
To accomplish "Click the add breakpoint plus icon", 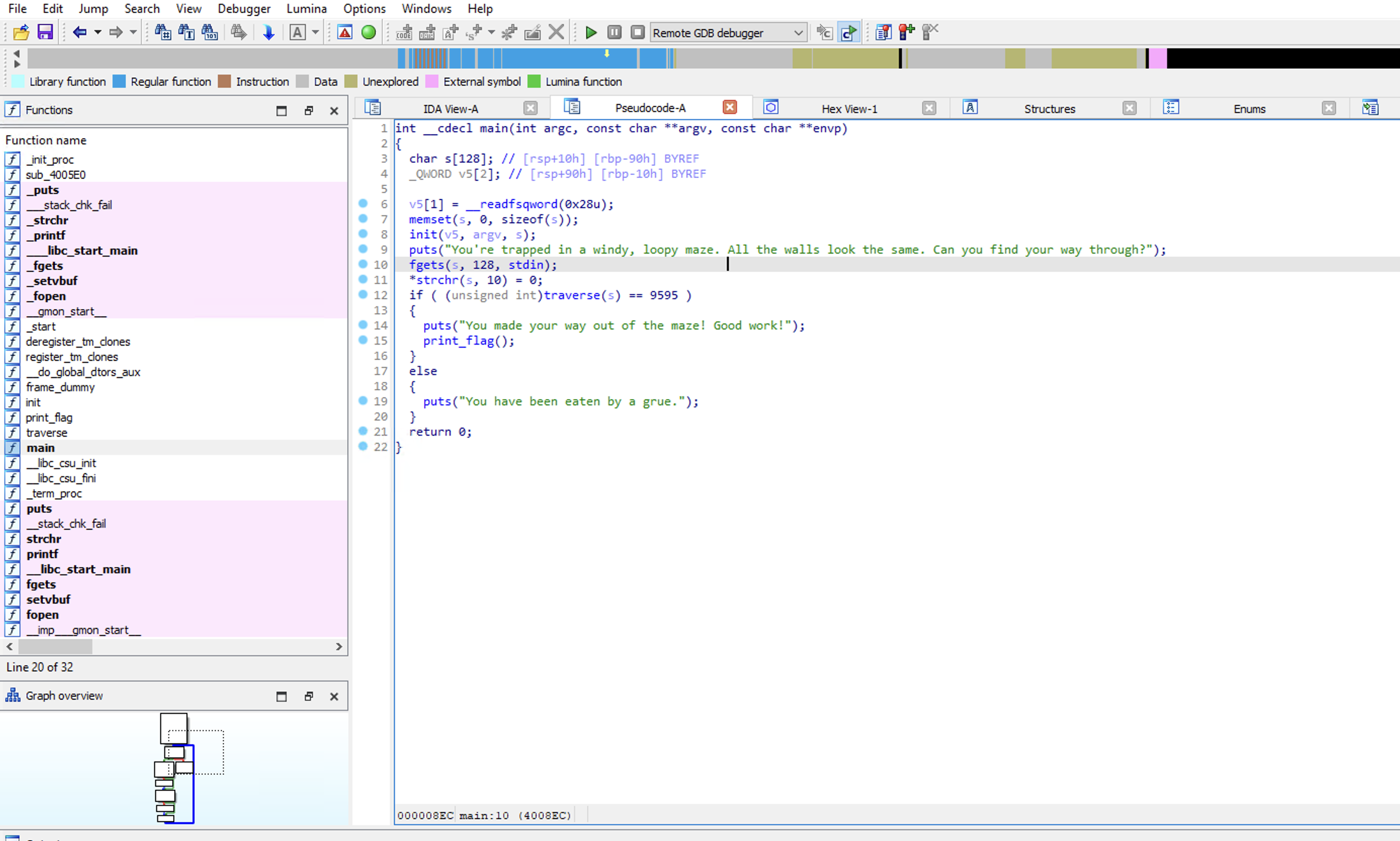I will coord(907,32).
